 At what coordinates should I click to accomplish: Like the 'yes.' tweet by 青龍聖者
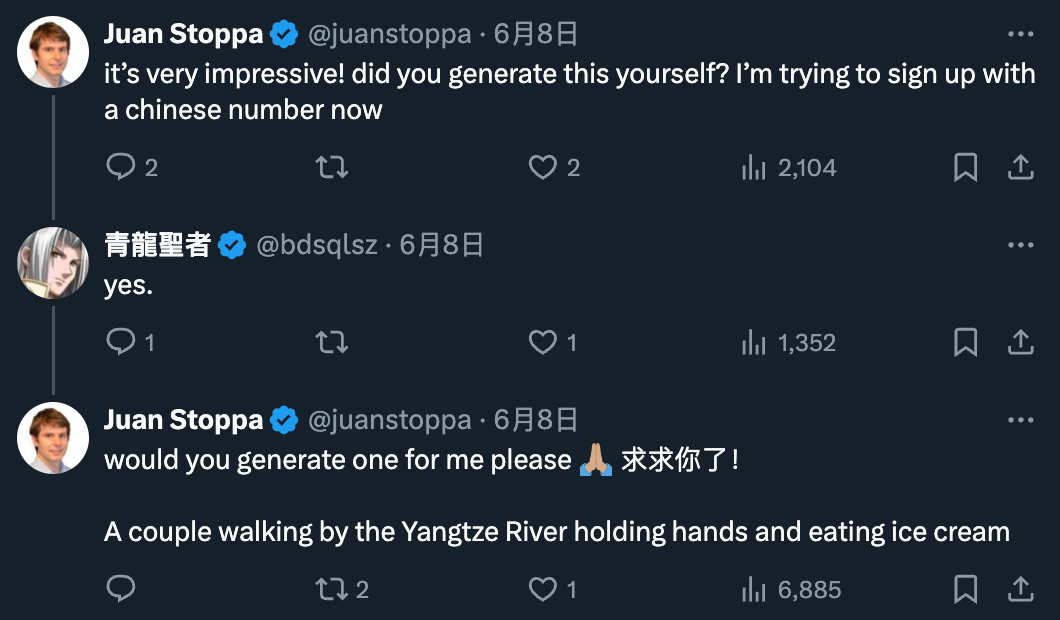543,343
